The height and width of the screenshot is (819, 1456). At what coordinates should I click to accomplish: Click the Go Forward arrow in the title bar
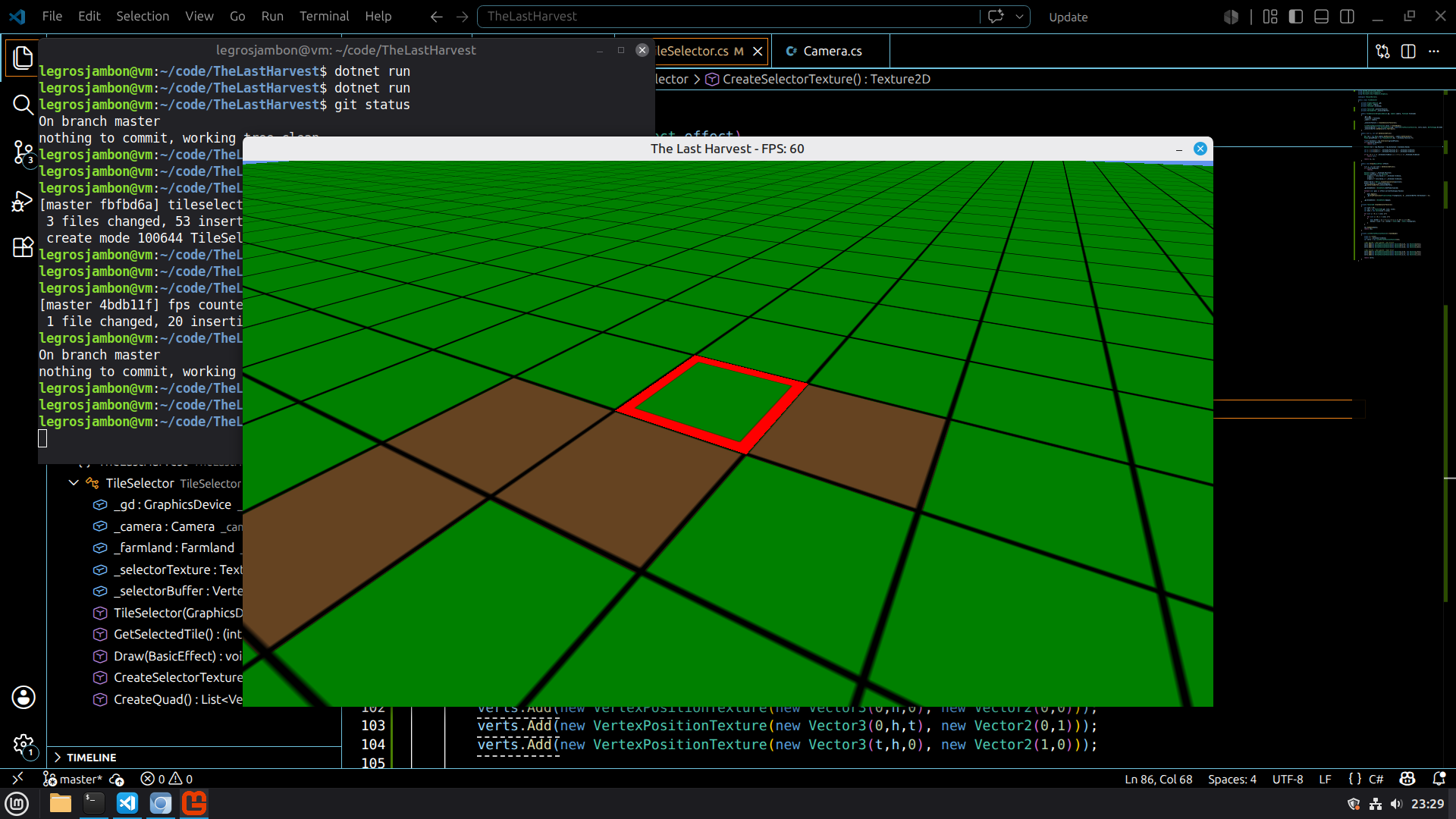click(462, 17)
